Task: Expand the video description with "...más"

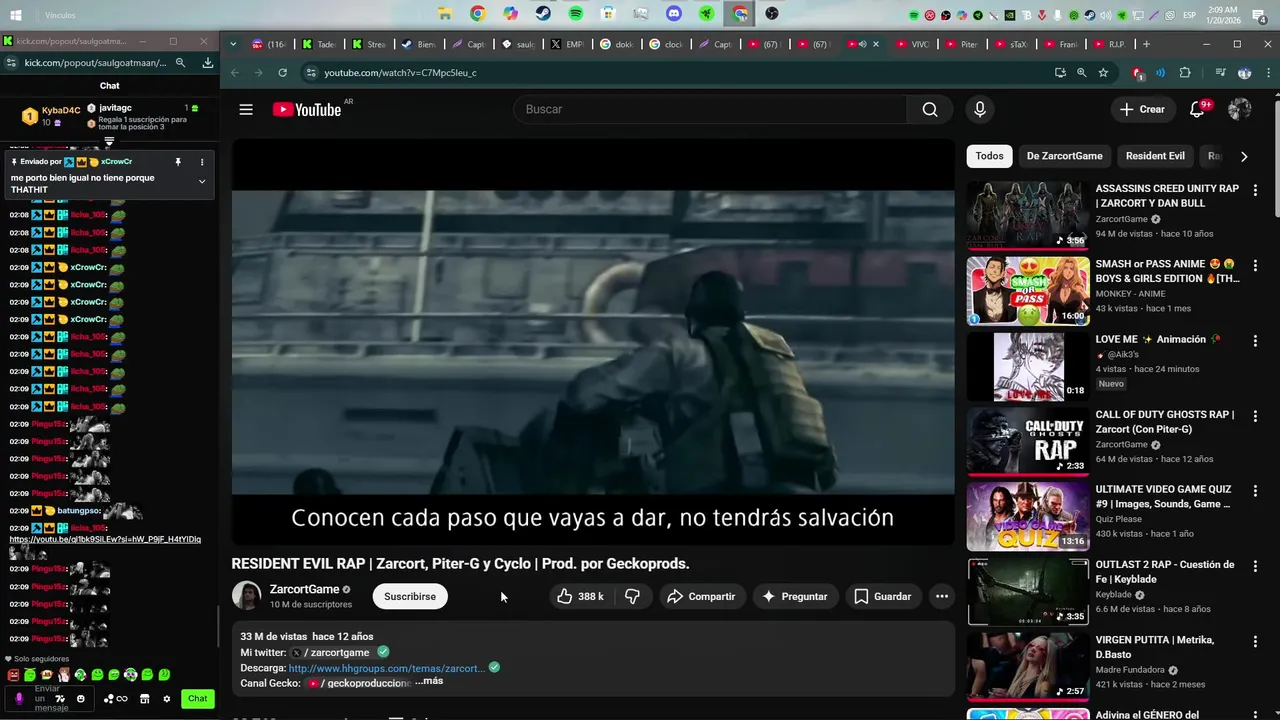Action: pyautogui.click(x=429, y=681)
